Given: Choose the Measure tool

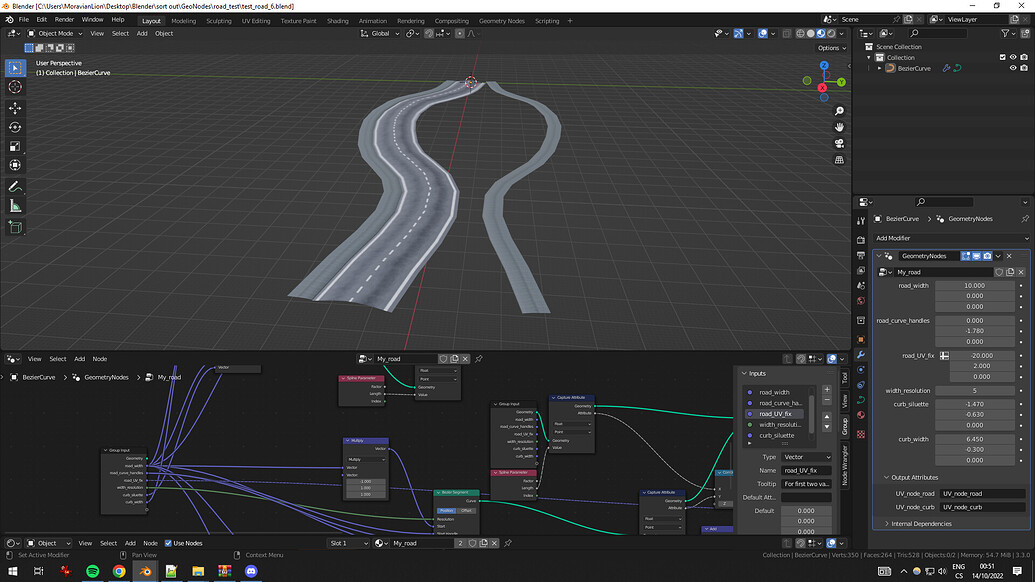Looking at the screenshot, I should [15, 206].
